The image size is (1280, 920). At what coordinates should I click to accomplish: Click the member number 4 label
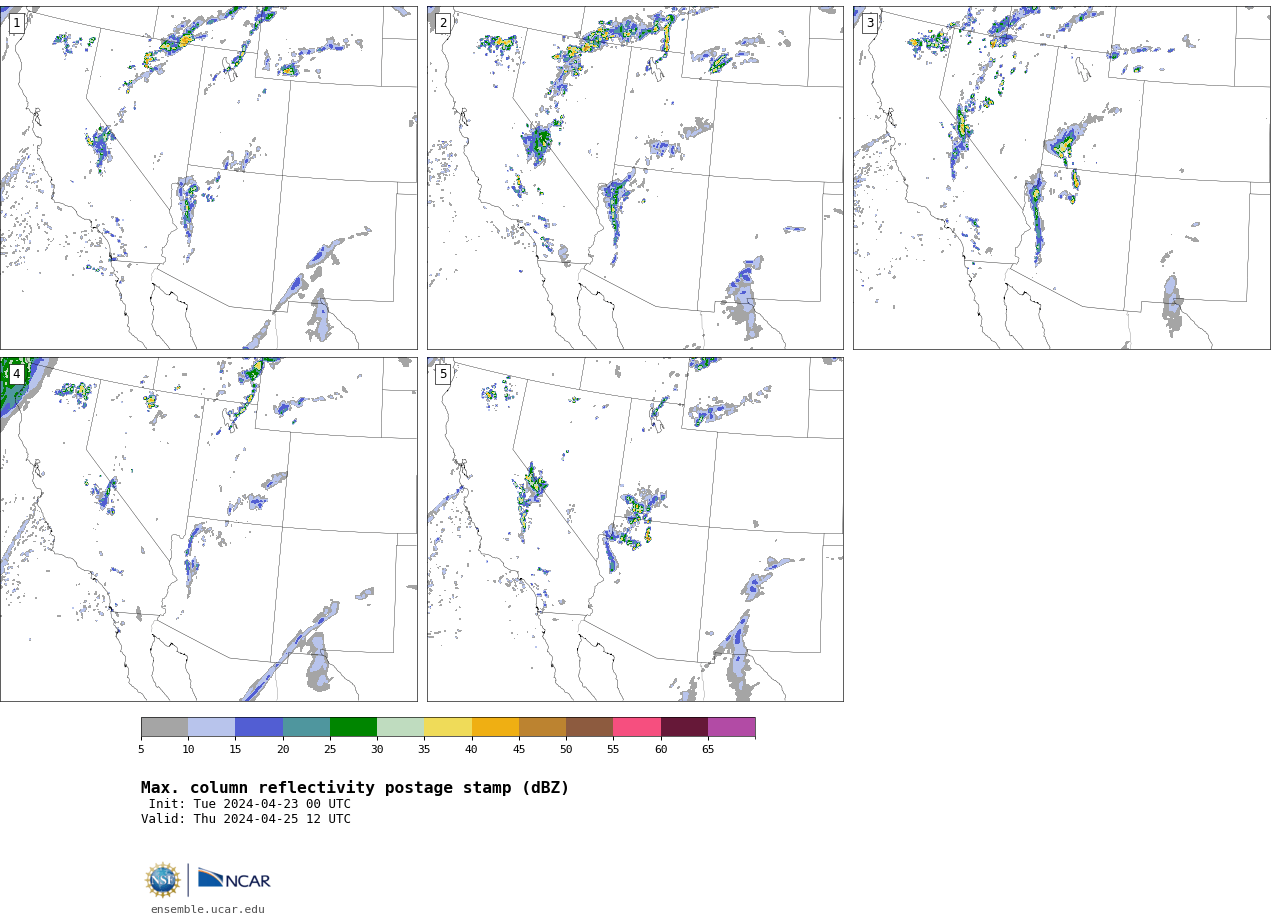tap(16, 374)
